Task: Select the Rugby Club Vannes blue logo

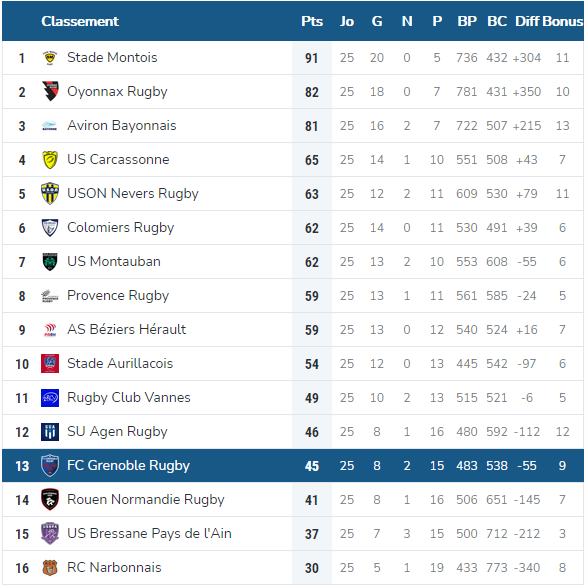Action: [x=50, y=398]
